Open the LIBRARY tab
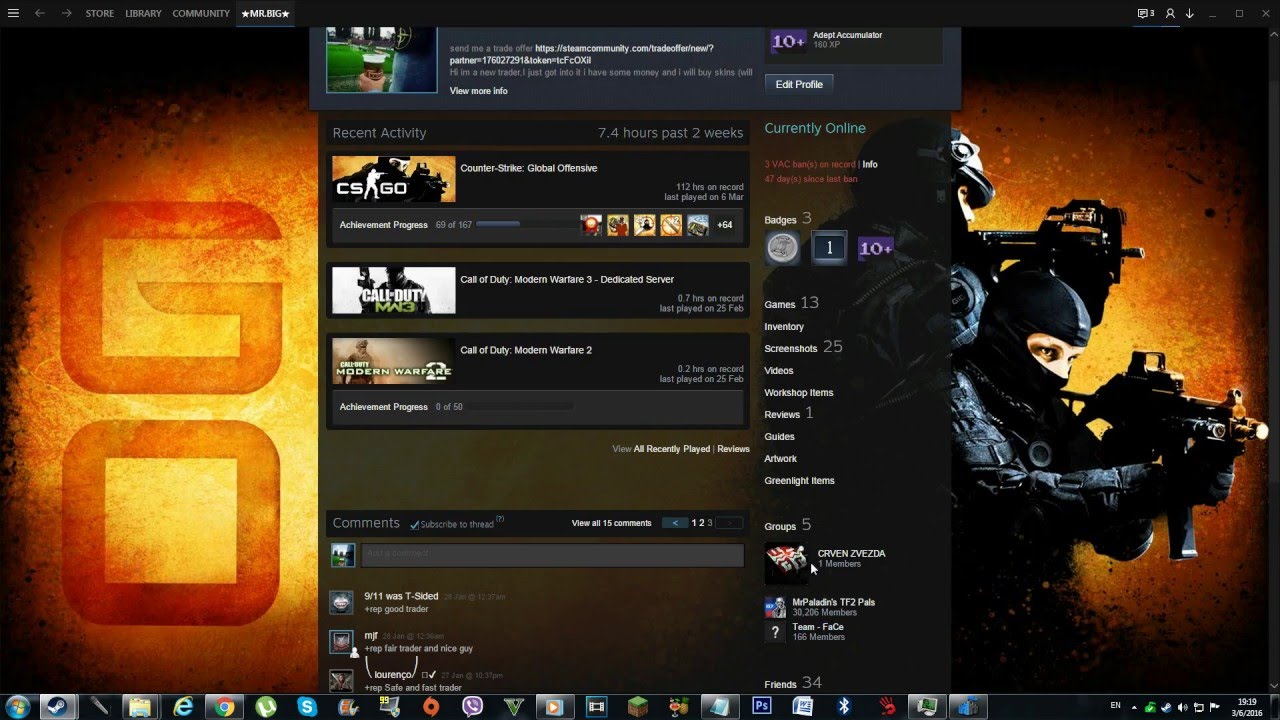The image size is (1280, 720). (143, 13)
